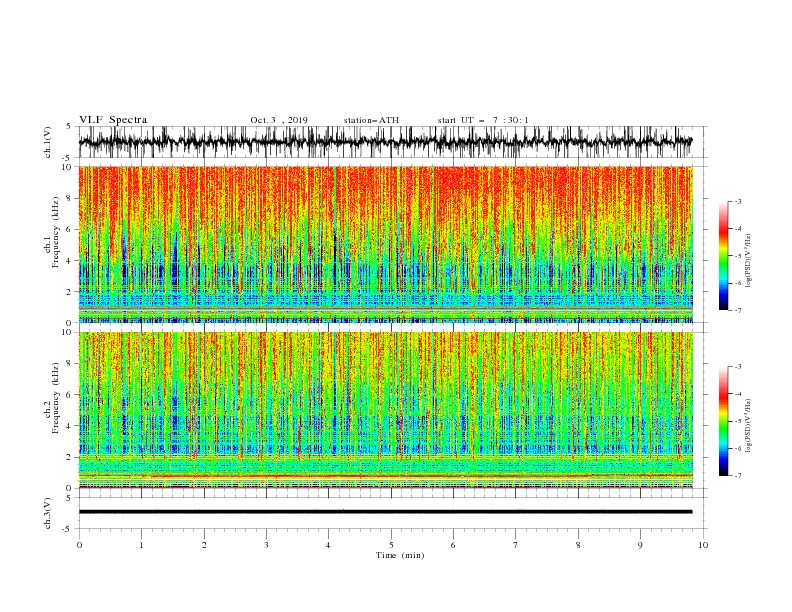Click the "ch.1(V)" waveform axis label
The width and height of the screenshot is (792, 612).
coord(48,142)
